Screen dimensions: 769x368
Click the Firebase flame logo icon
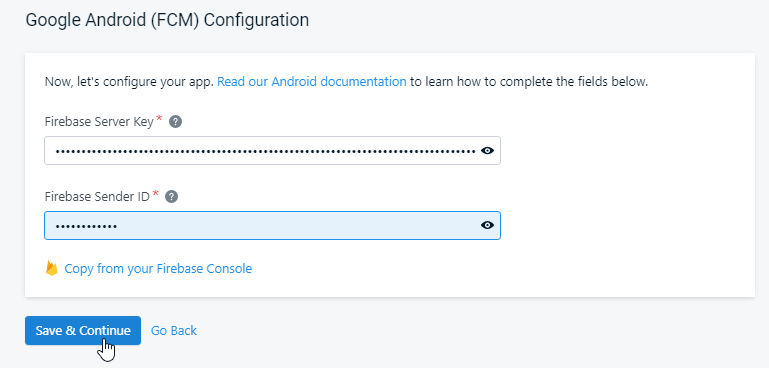[51, 268]
